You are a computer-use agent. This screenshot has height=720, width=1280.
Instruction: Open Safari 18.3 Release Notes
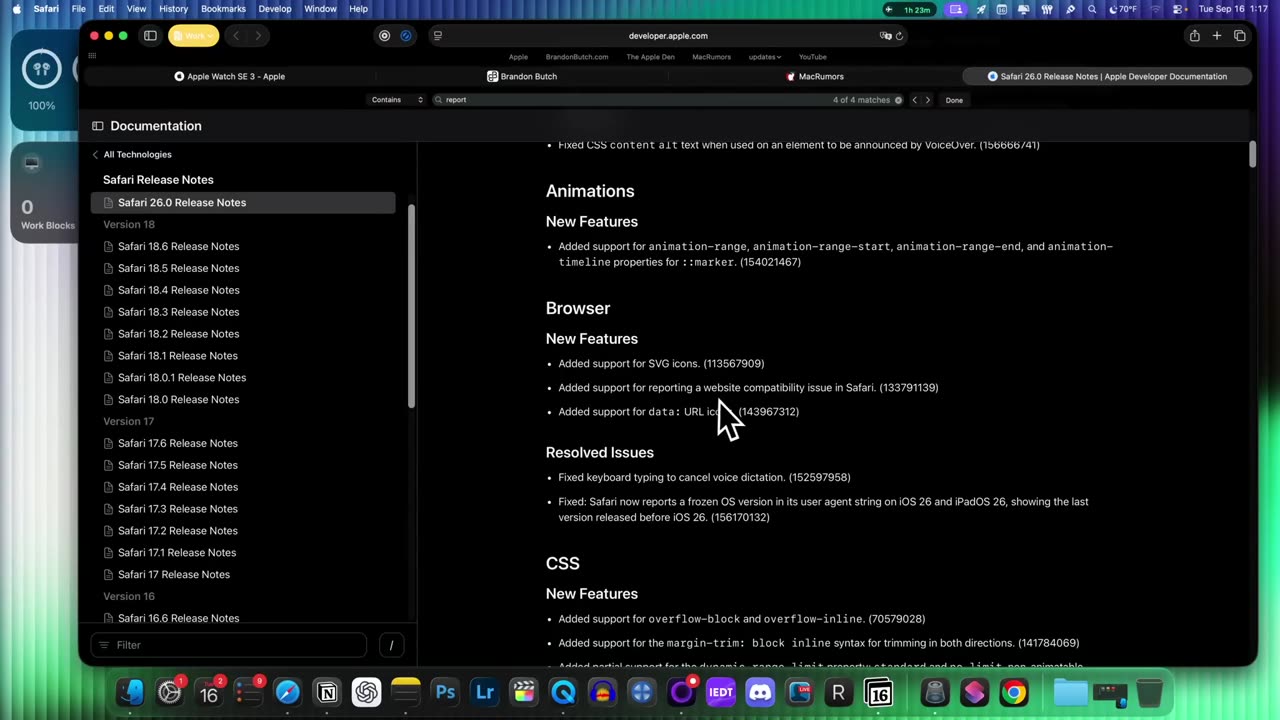pos(178,312)
